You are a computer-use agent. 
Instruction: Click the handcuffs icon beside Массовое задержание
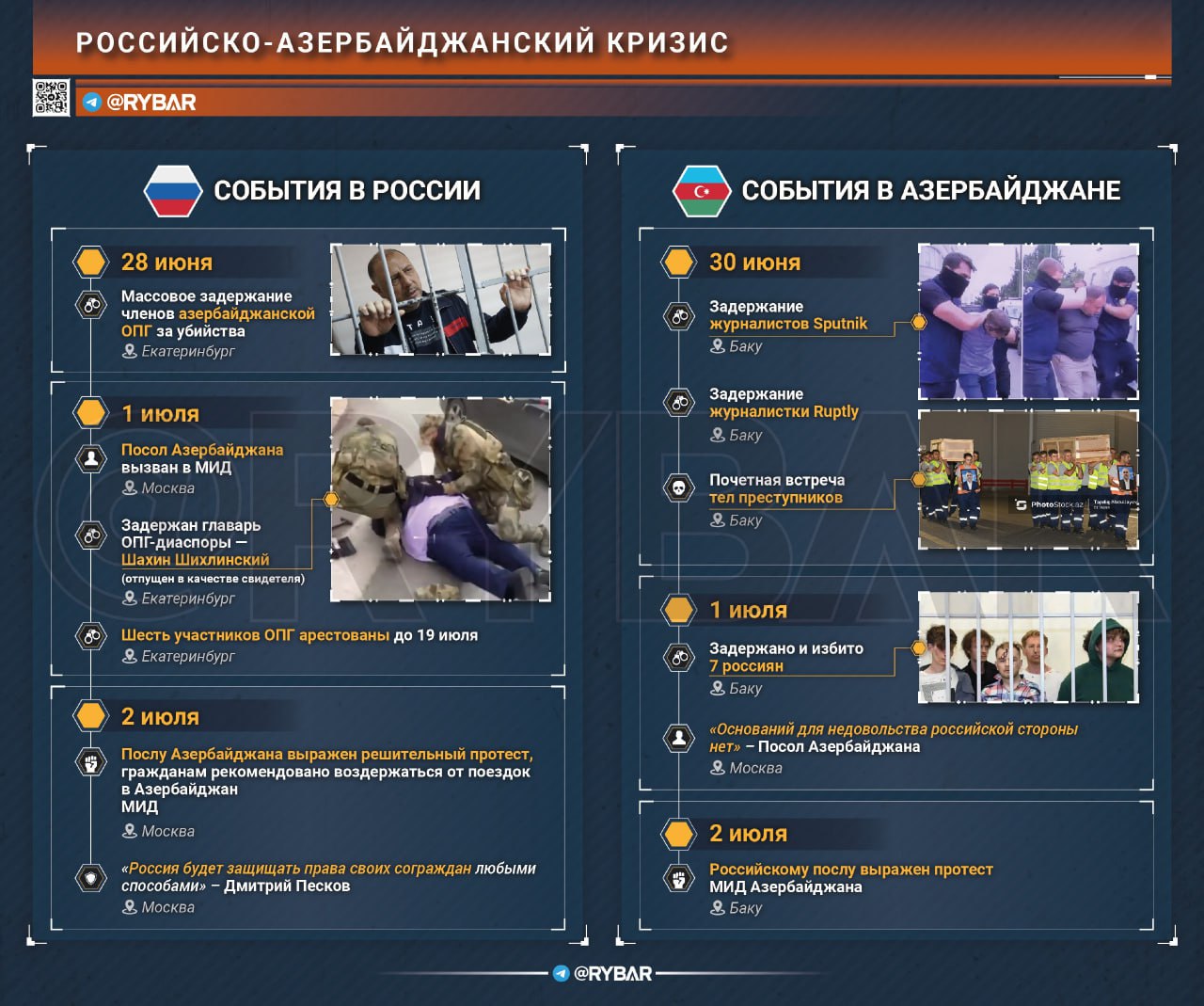91,305
